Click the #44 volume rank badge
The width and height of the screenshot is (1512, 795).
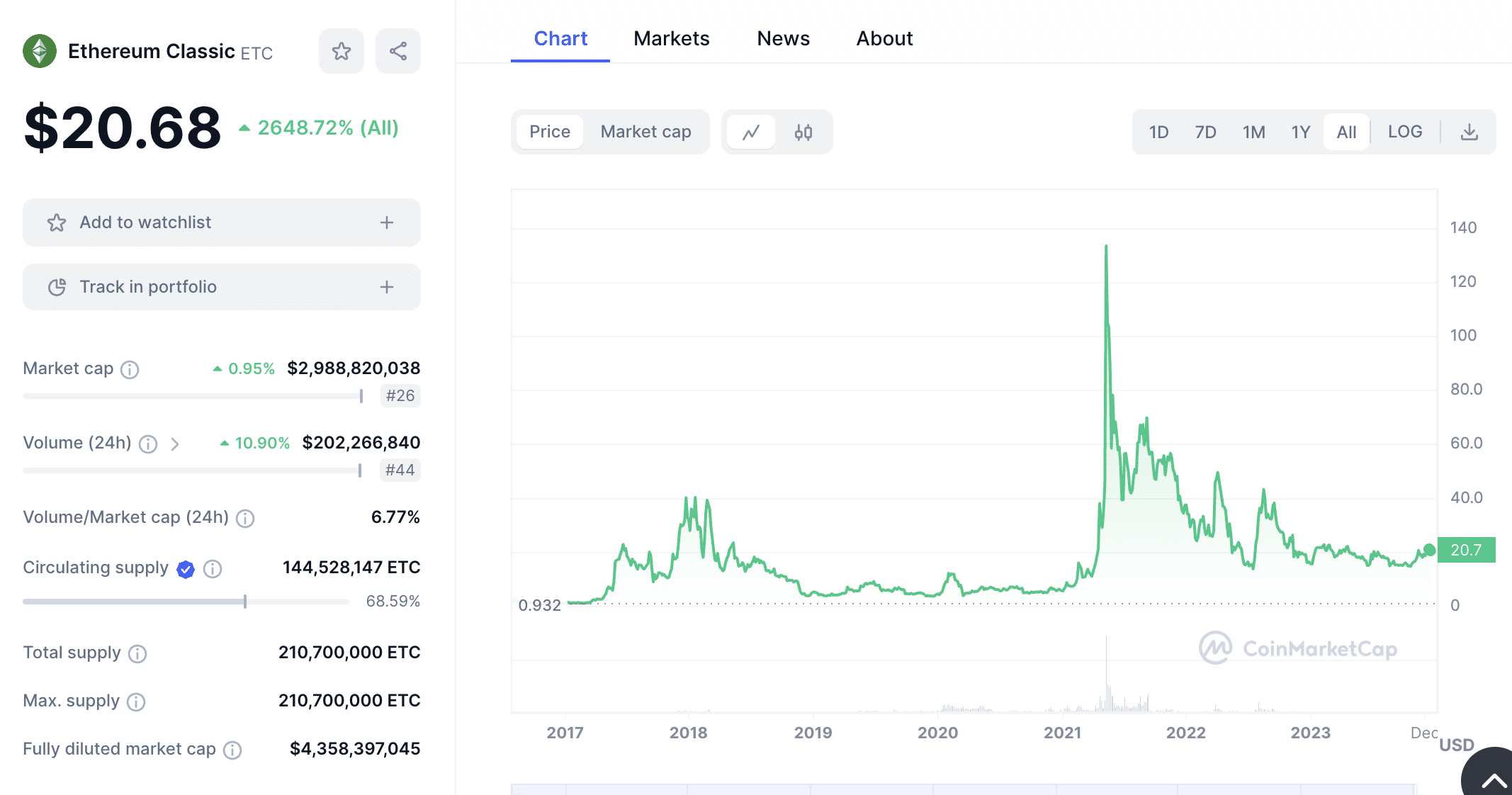(x=400, y=470)
